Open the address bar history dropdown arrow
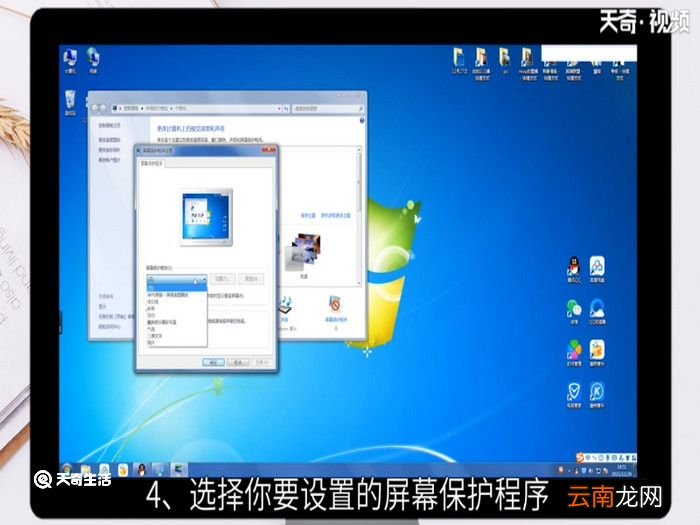 tap(279, 108)
